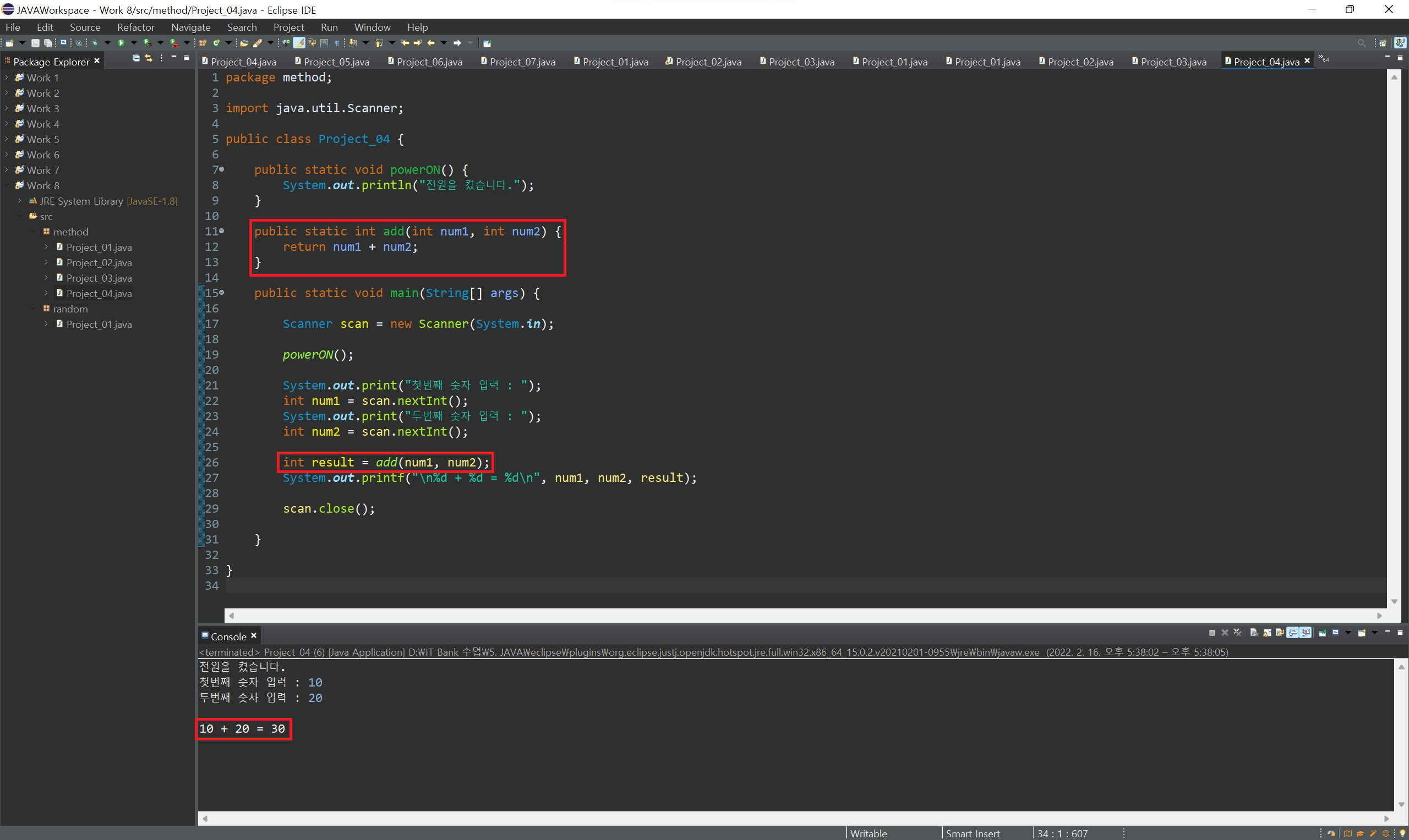This screenshot has width=1409, height=840.
Task: Expand the Work 3 project
Action: [x=7, y=108]
